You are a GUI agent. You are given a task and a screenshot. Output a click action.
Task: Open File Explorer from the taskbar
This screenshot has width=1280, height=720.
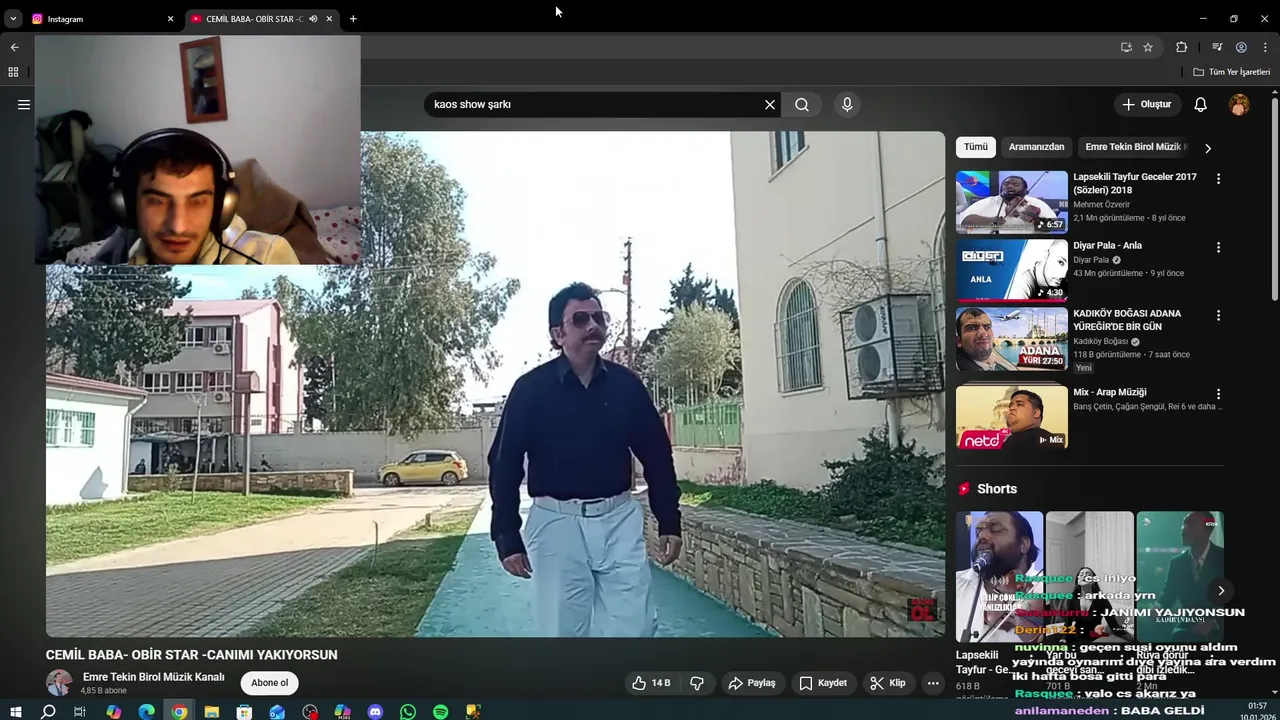tap(212, 712)
